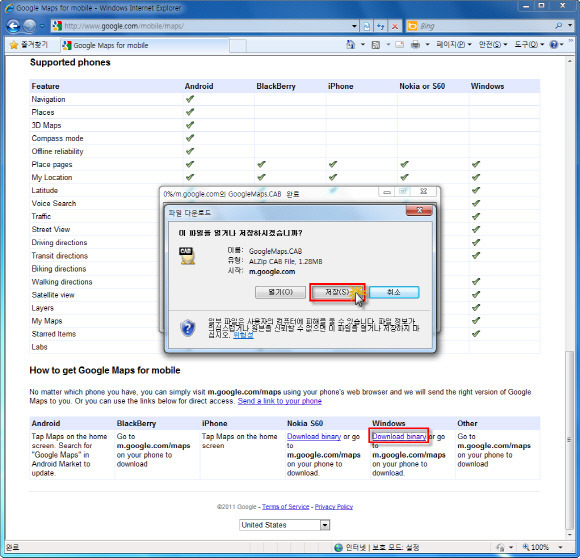Click the 'Offline reliability' feature text
Image resolution: width=580 pixels, height=558 pixels.
[x=57, y=151]
